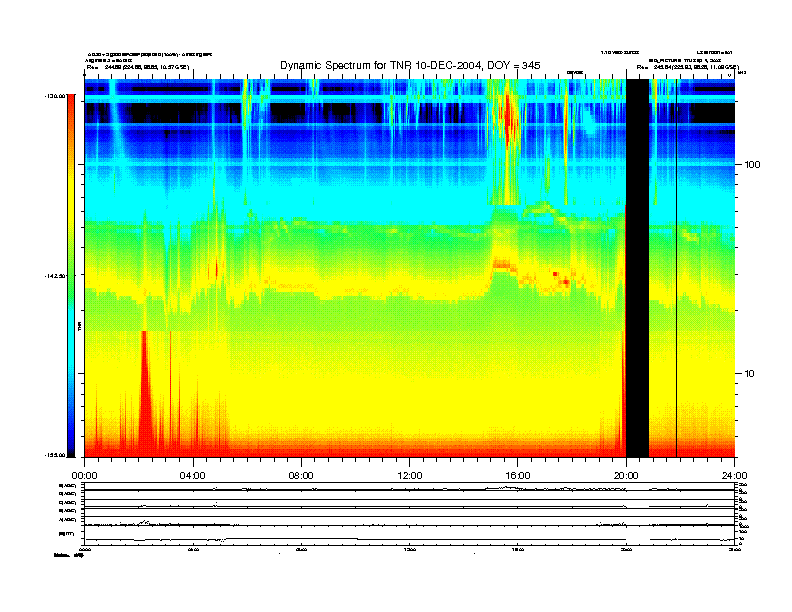Click the 24:00 time axis label
This screenshot has height=612, width=792.
coord(735,476)
